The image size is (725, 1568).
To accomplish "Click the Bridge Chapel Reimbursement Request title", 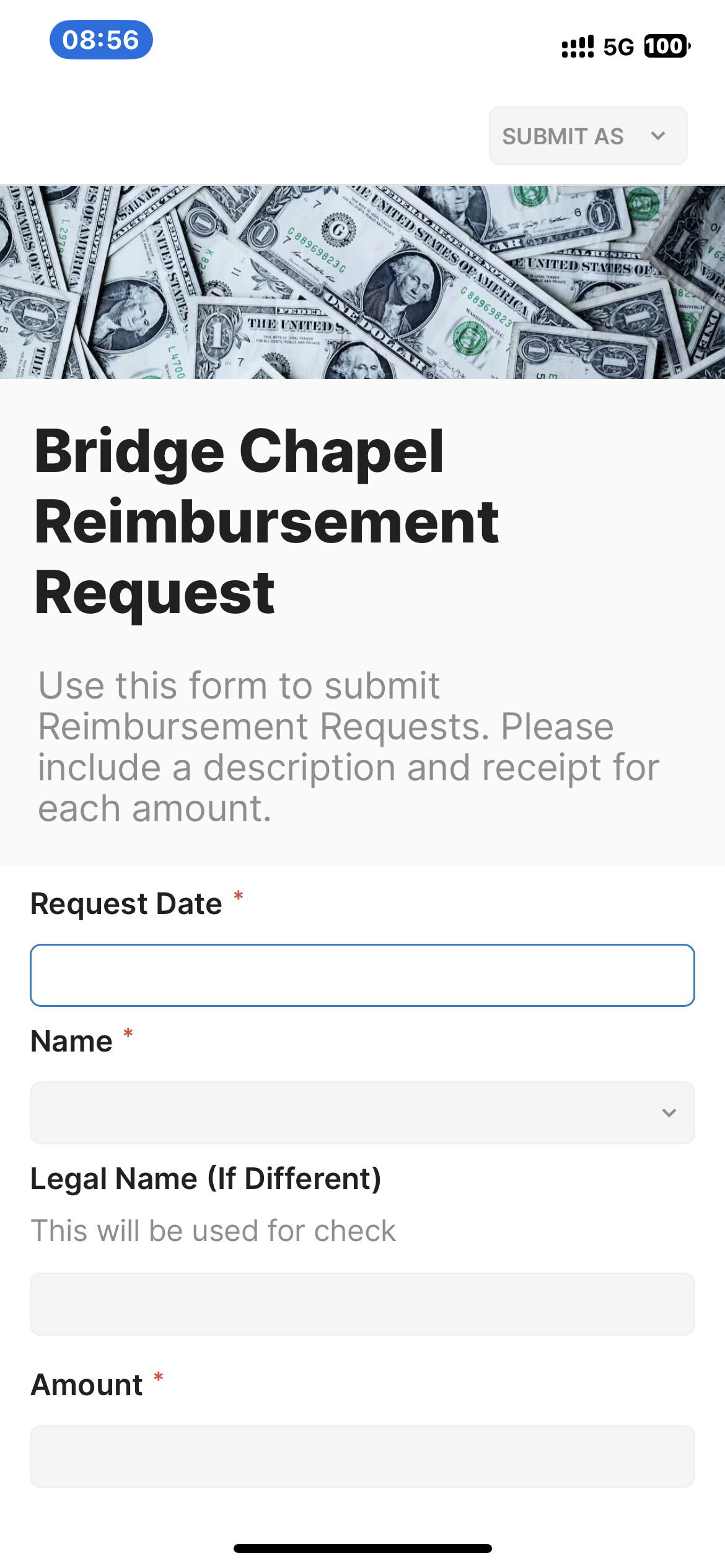I will [x=266, y=521].
